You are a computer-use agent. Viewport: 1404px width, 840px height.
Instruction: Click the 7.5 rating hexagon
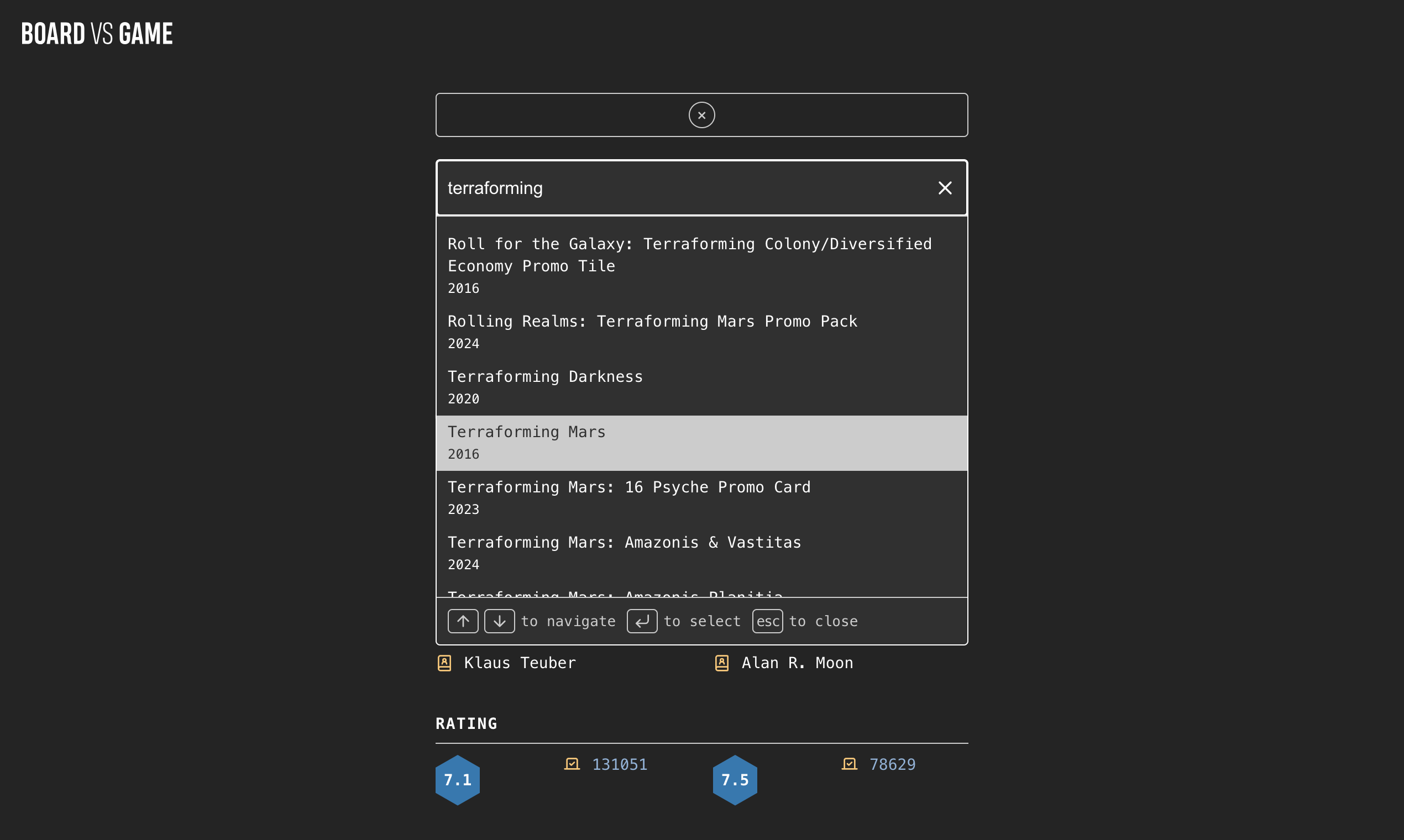[735, 780]
